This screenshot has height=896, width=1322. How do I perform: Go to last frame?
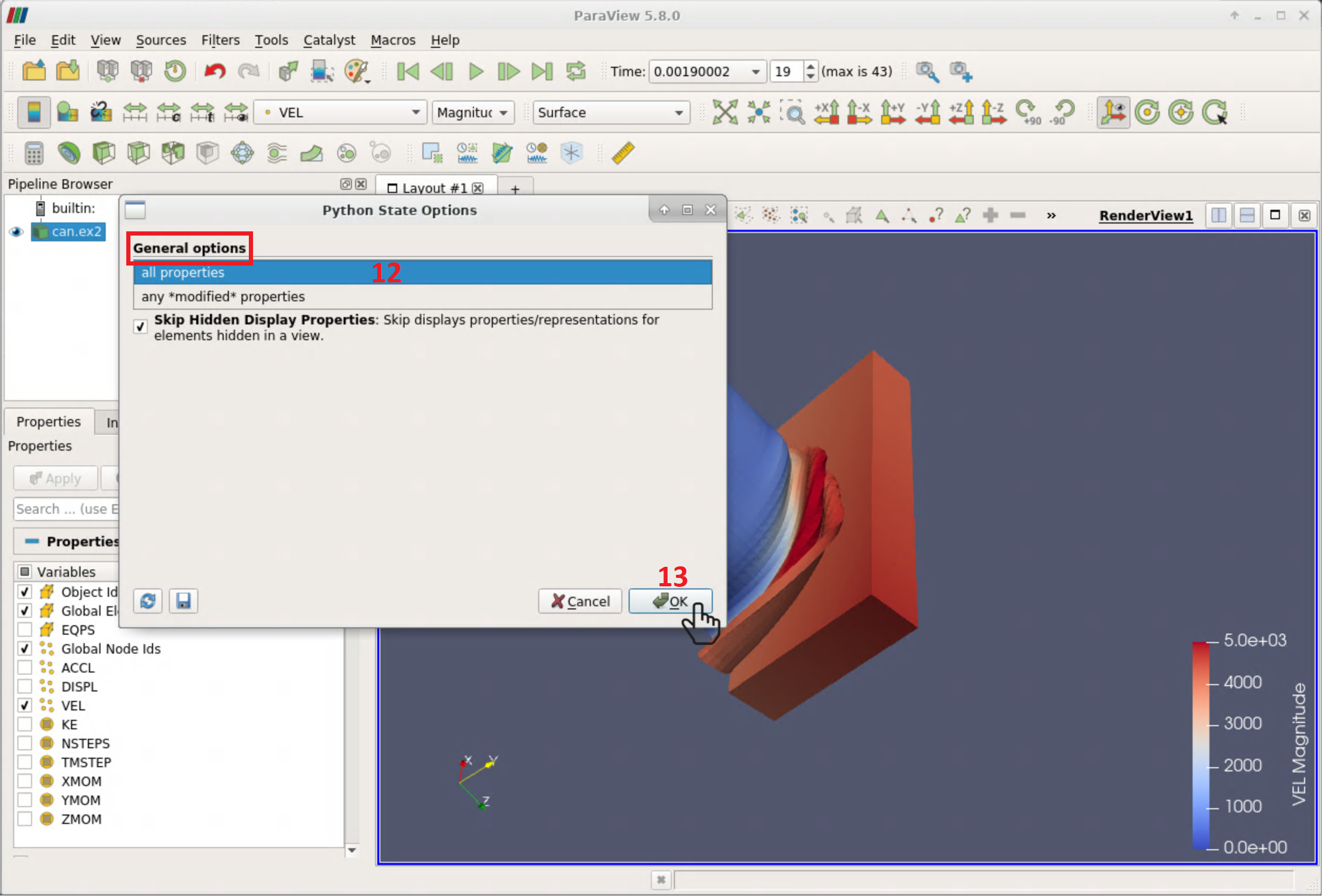click(x=542, y=71)
